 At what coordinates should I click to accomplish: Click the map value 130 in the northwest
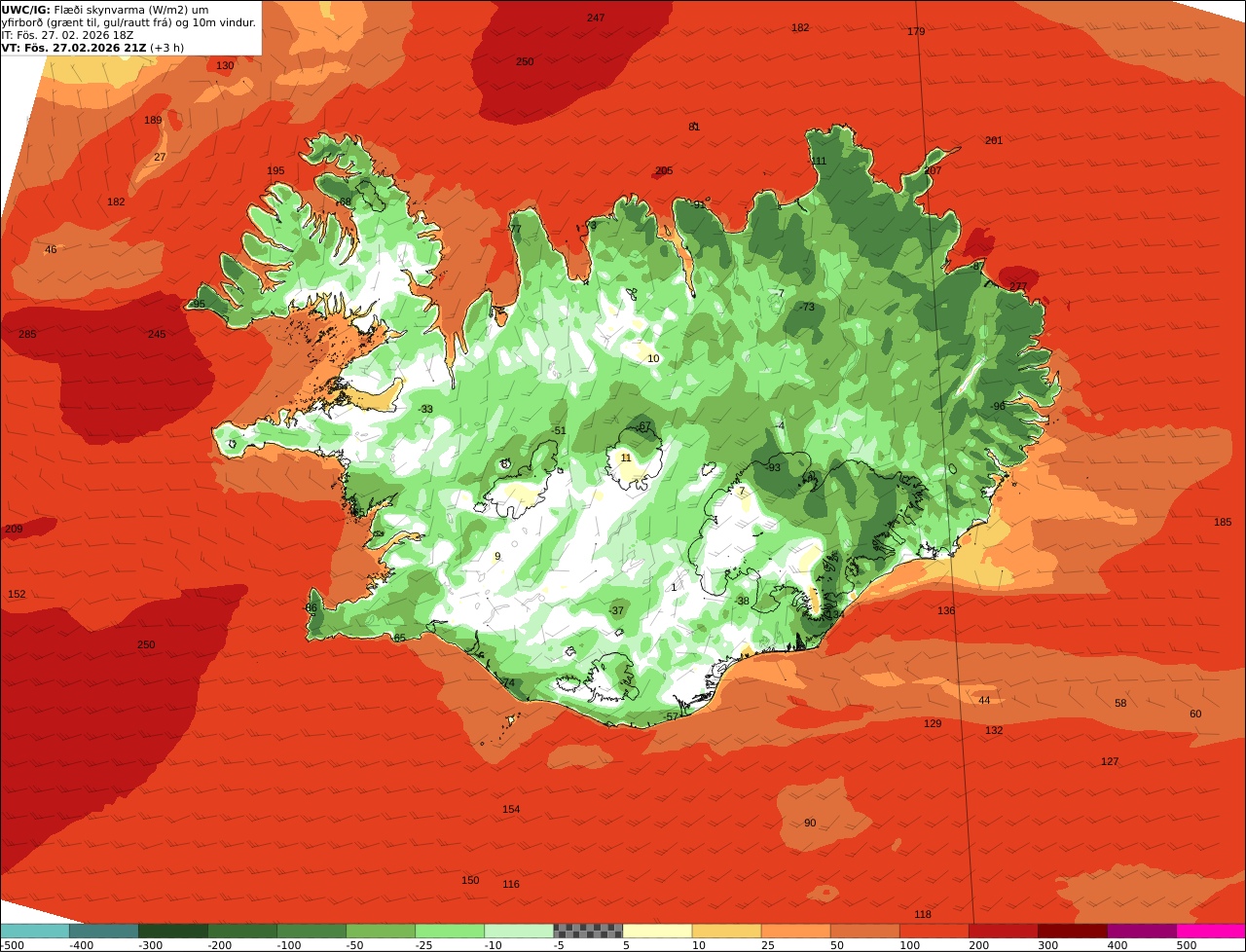pyautogui.click(x=225, y=65)
